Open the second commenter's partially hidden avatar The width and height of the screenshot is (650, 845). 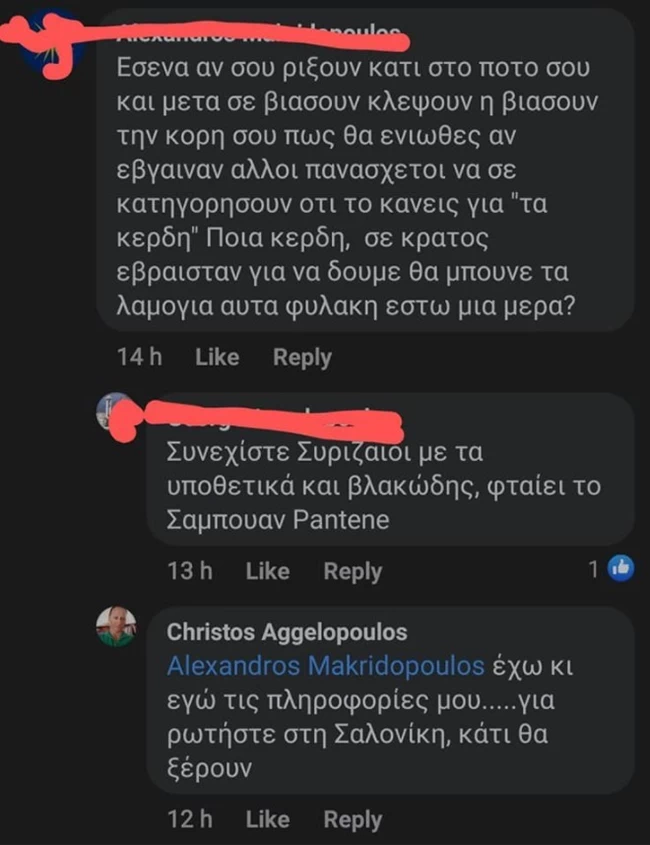point(114,412)
